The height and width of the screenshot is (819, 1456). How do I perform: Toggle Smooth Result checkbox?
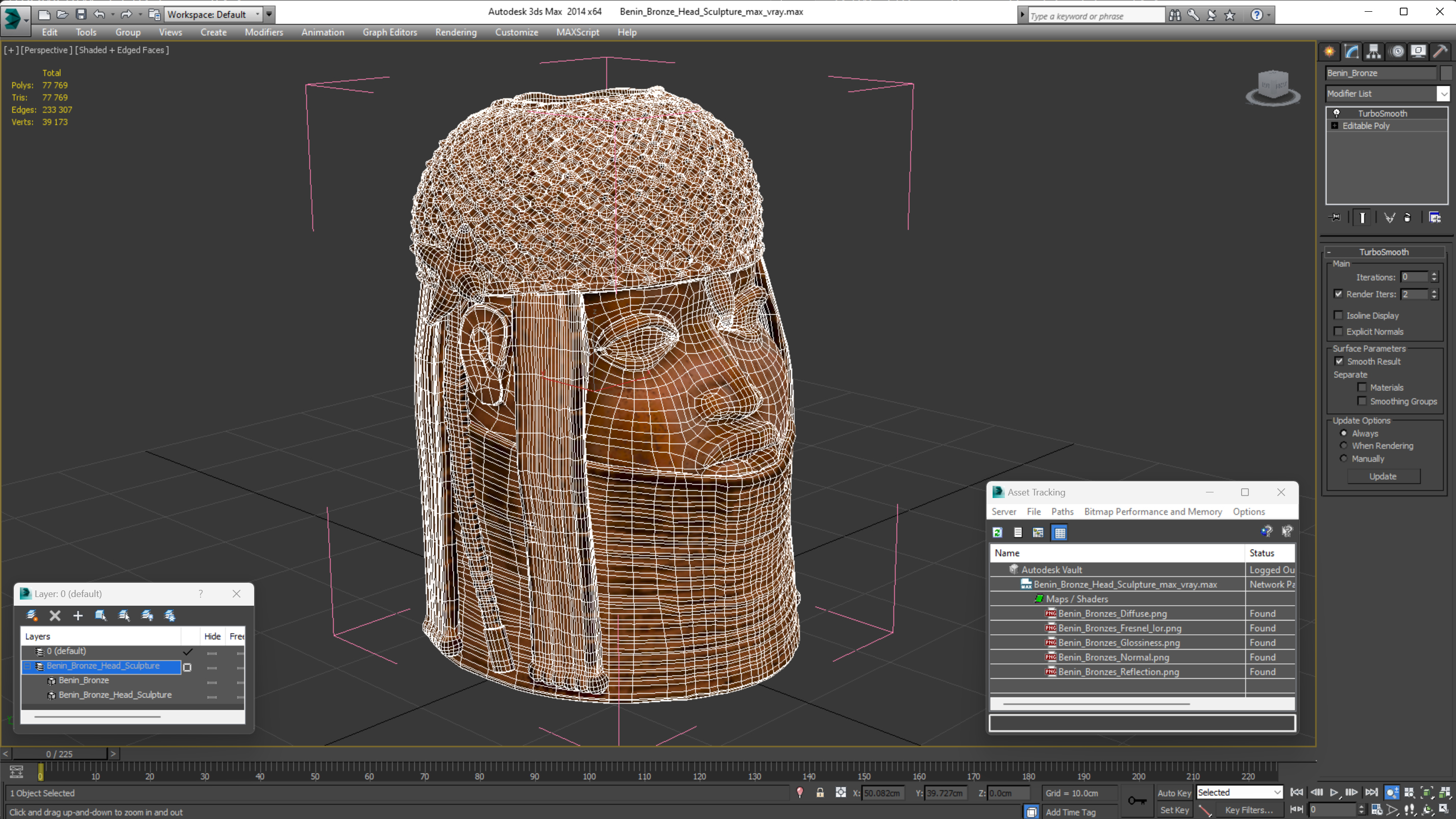(1339, 361)
